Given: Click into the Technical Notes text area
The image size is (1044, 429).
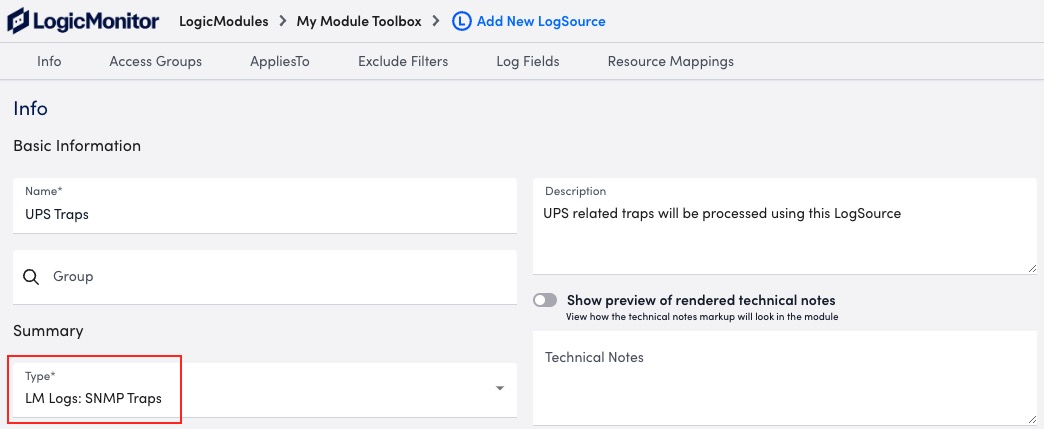Looking at the screenshot, I should point(785,378).
